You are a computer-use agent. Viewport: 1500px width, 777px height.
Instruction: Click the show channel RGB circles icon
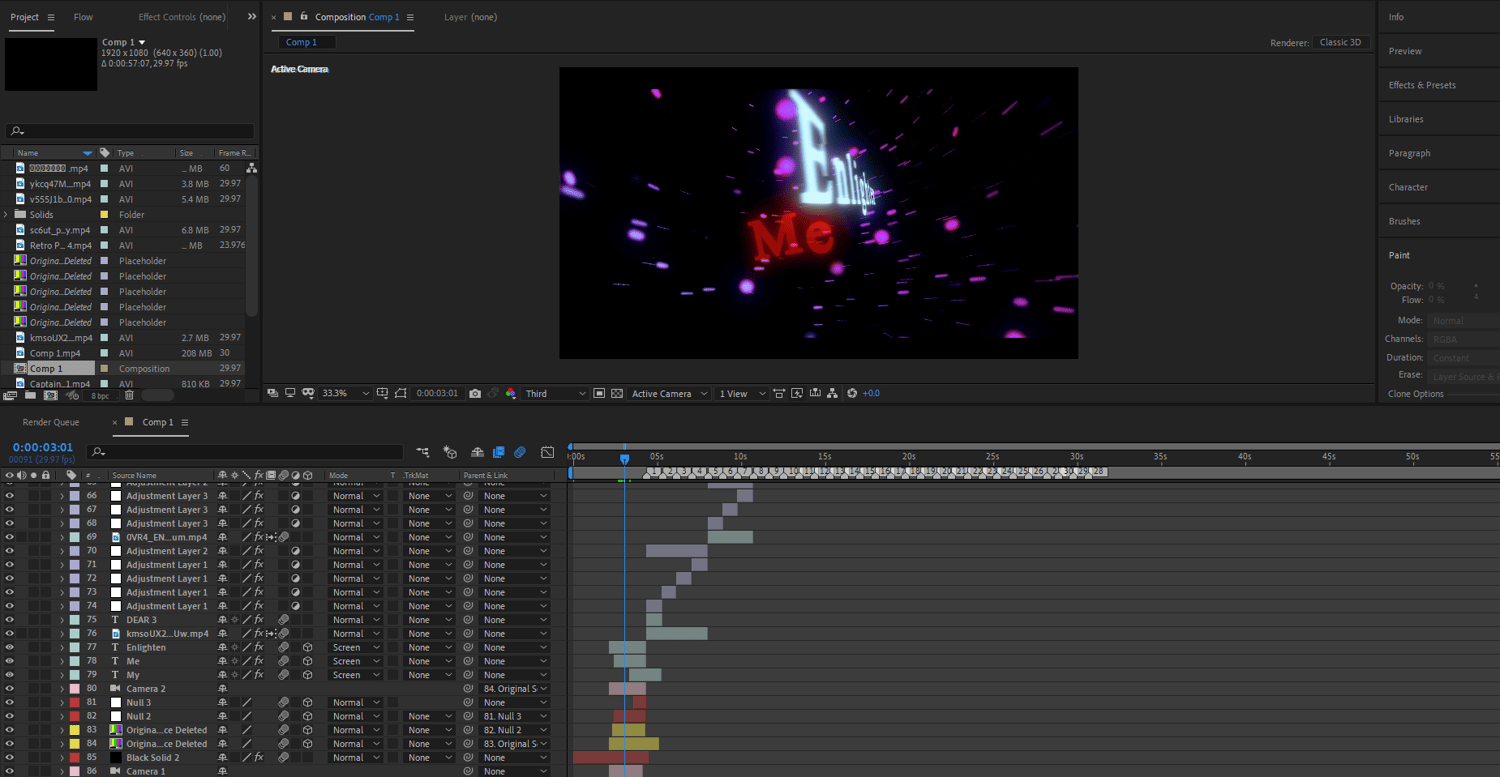pyautogui.click(x=510, y=394)
